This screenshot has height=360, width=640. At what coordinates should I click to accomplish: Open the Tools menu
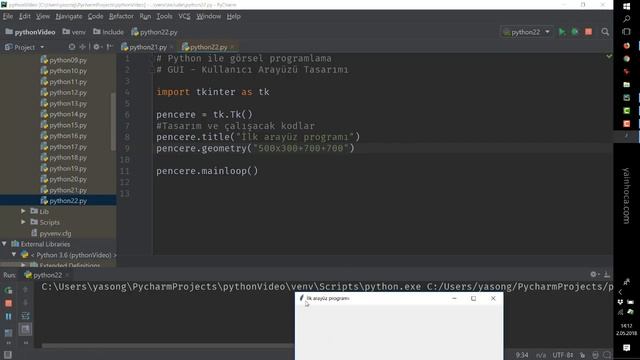[164, 16]
